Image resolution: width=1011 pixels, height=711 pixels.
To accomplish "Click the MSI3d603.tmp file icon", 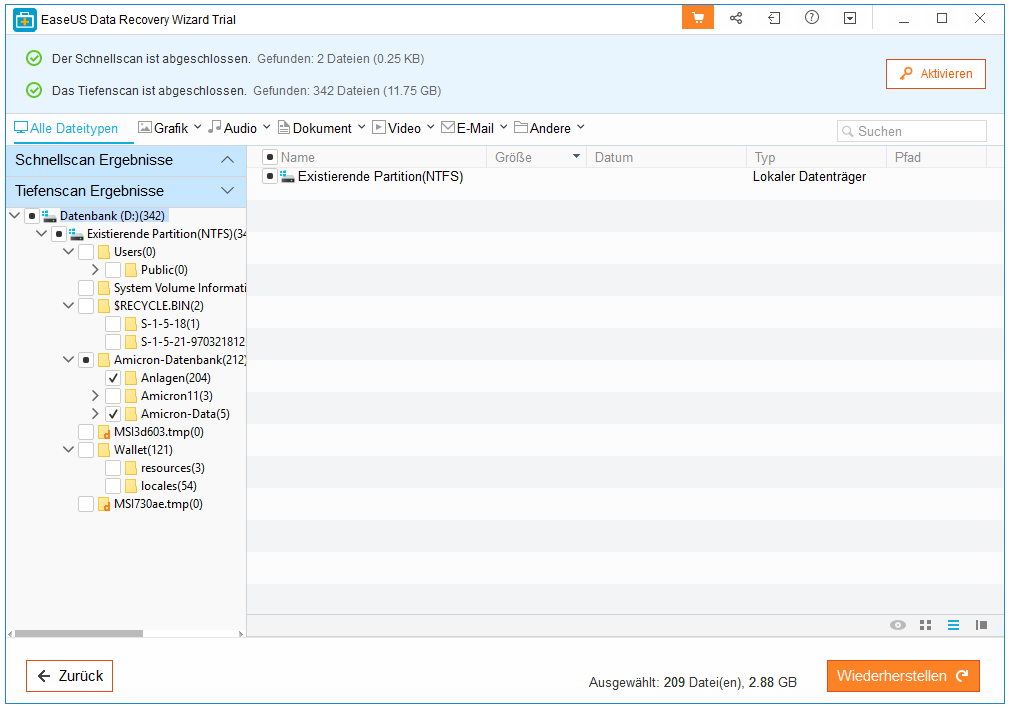I will coord(104,433).
